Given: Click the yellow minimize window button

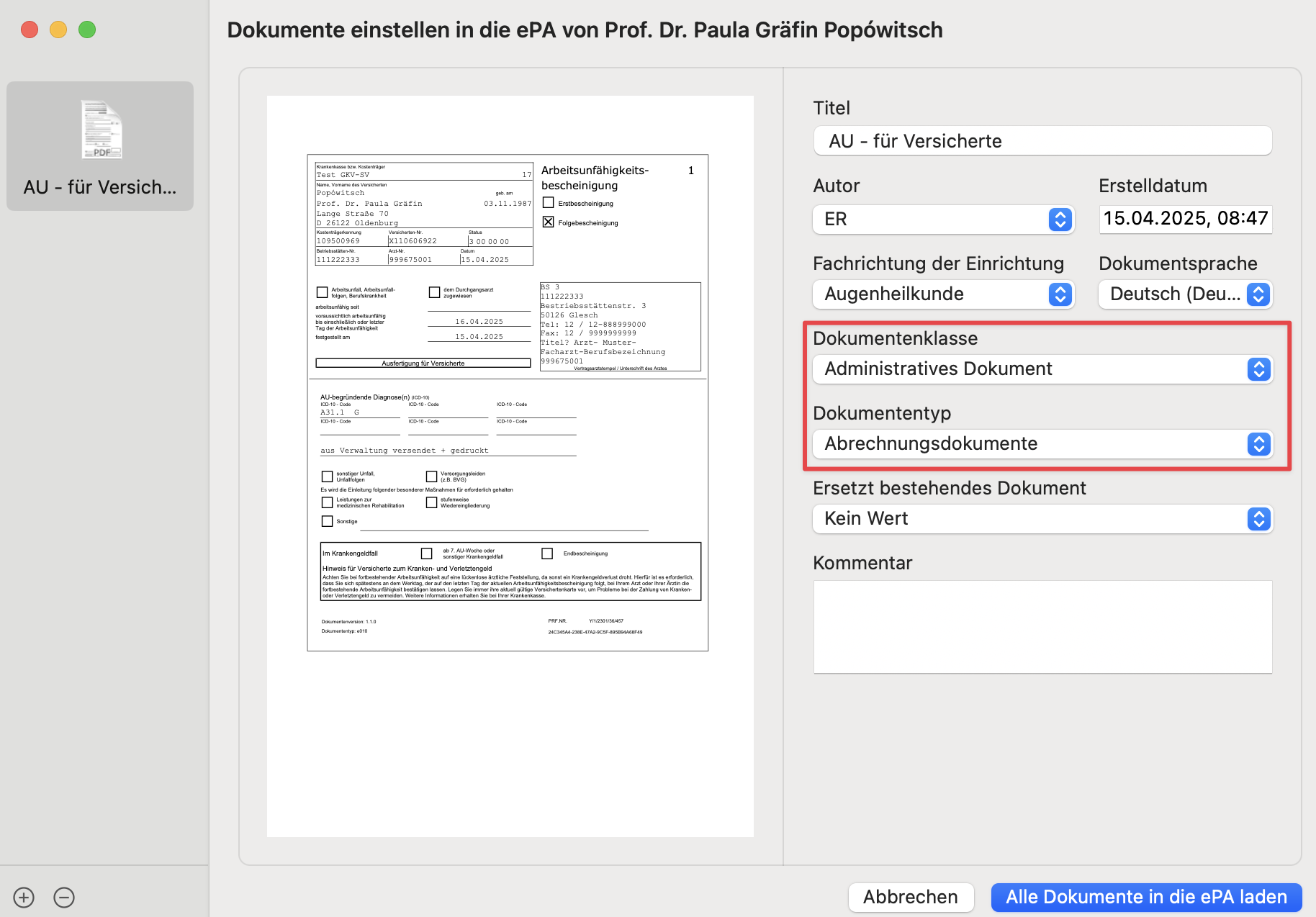Looking at the screenshot, I should click(58, 30).
